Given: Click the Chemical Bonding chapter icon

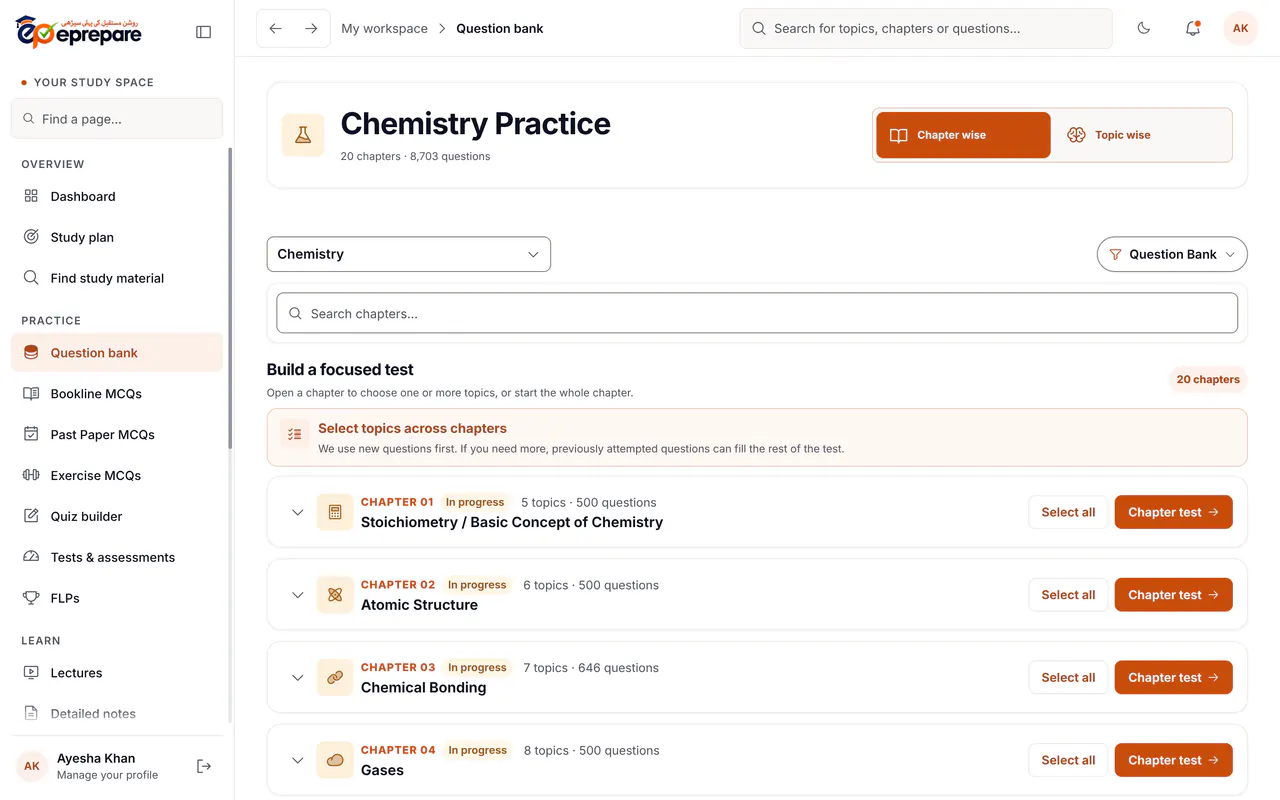Looking at the screenshot, I should pyautogui.click(x=335, y=677).
